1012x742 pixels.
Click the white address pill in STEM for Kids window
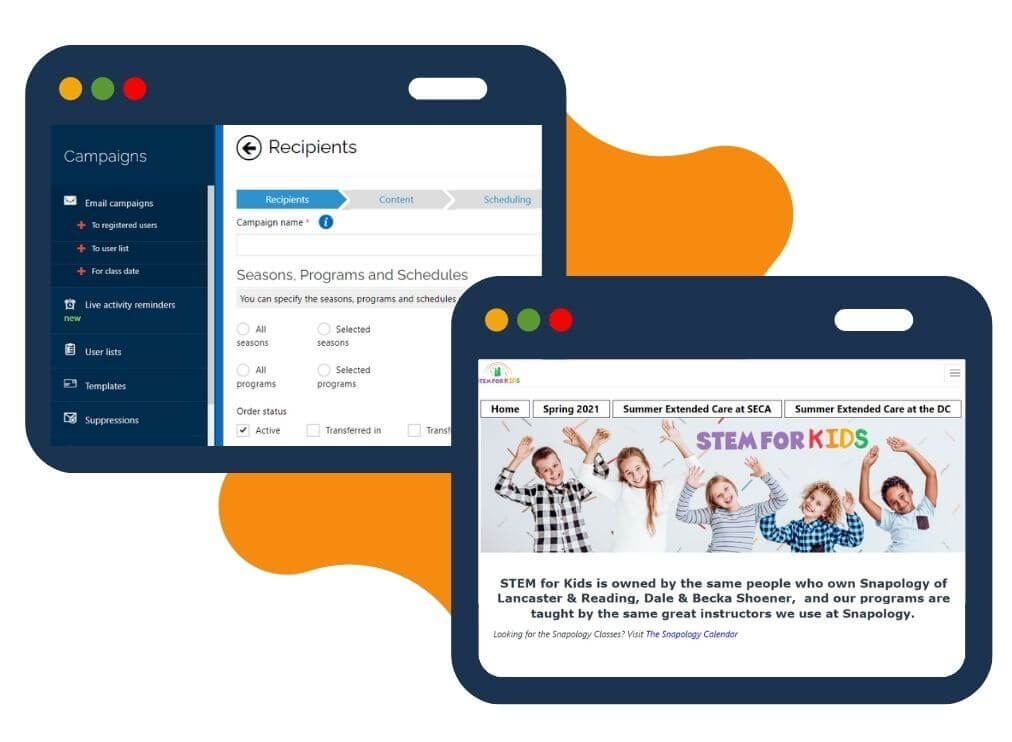pos(873,320)
